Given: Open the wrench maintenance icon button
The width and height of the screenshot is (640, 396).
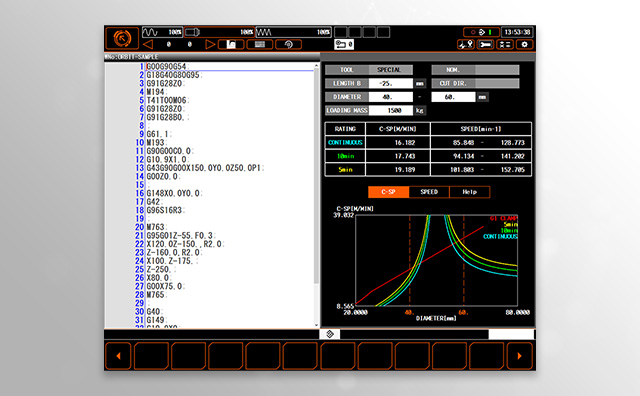Looking at the screenshot, I should [x=485, y=44].
